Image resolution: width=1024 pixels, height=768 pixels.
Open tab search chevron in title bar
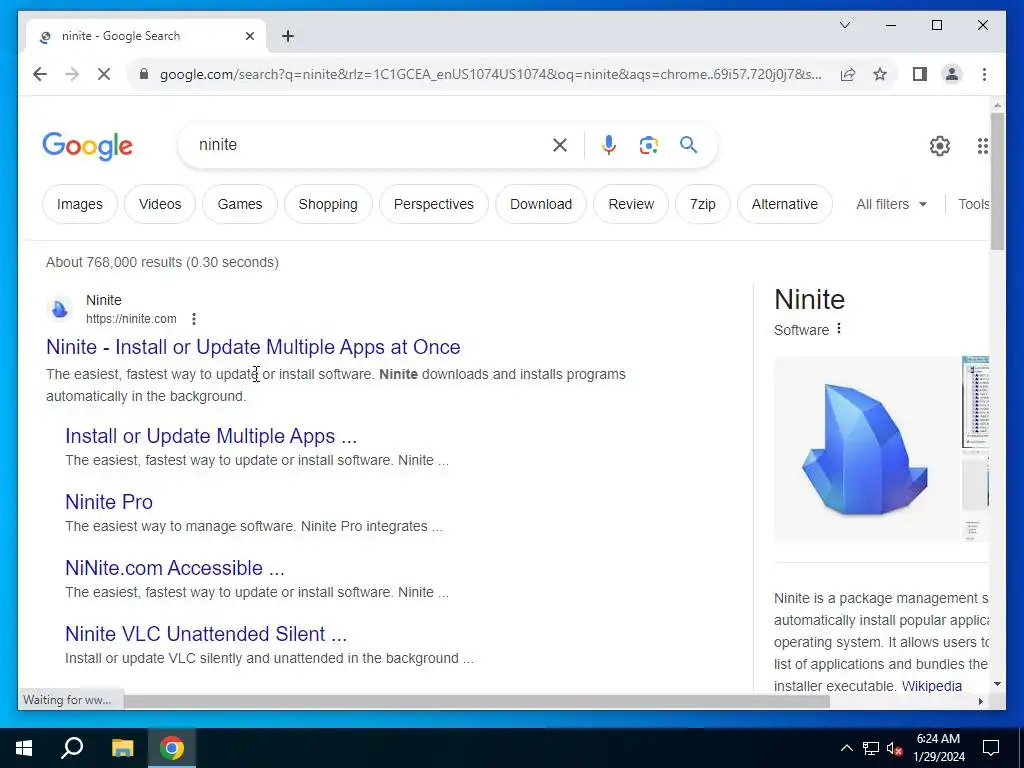pyautogui.click(x=844, y=25)
